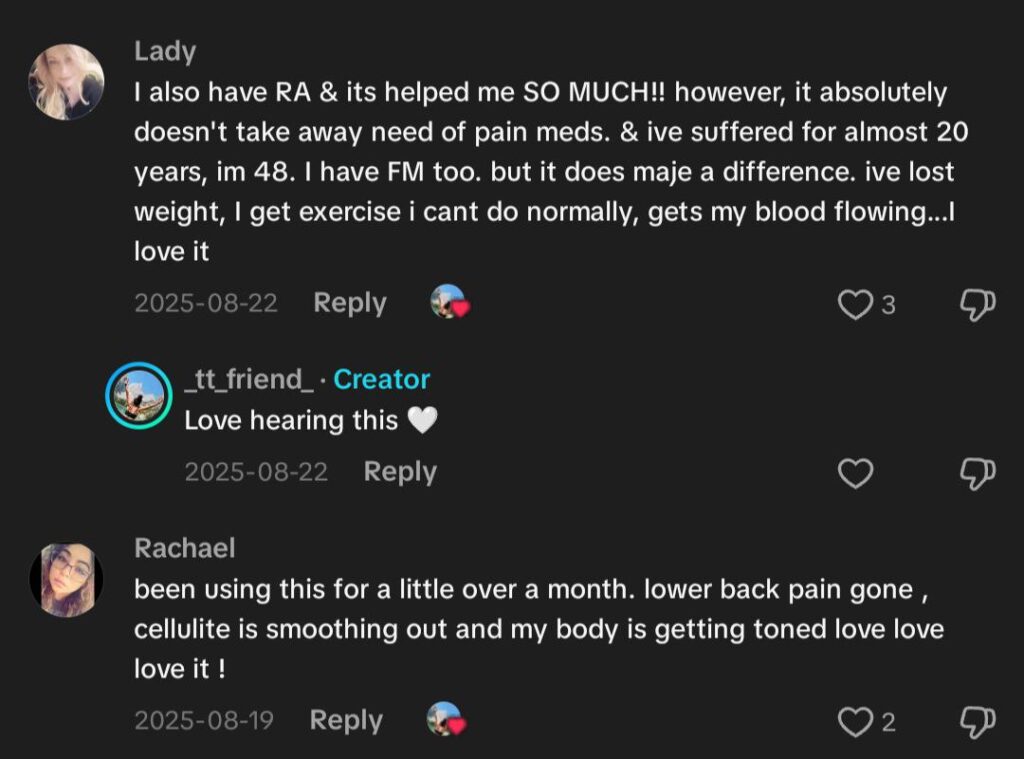This screenshot has height=759, width=1024.
Task: Like Lady's comment with the heart
Action: (x=855, y=305)
